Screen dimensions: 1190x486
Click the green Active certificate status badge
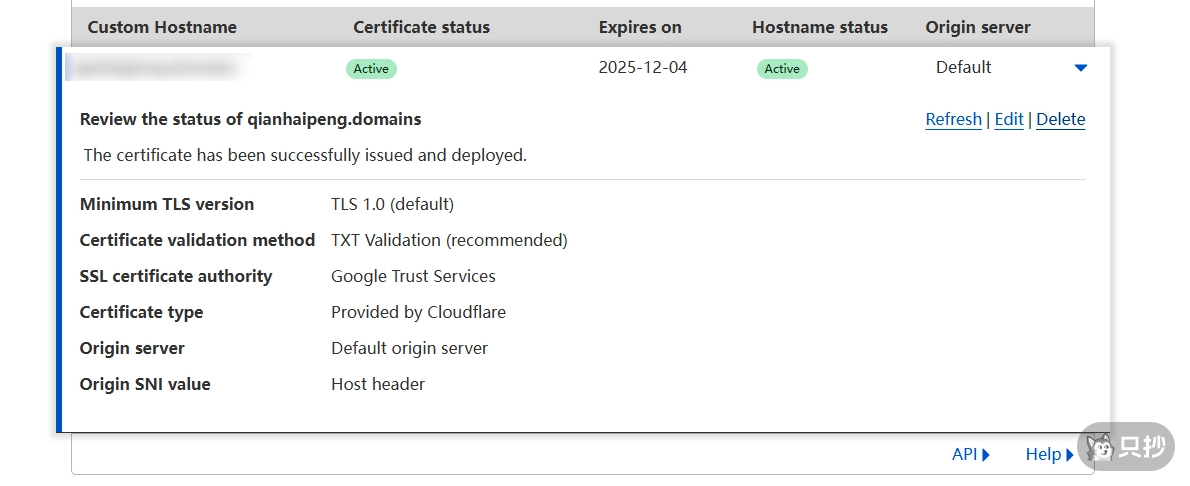pyautogui.click(x=371, y=69)
